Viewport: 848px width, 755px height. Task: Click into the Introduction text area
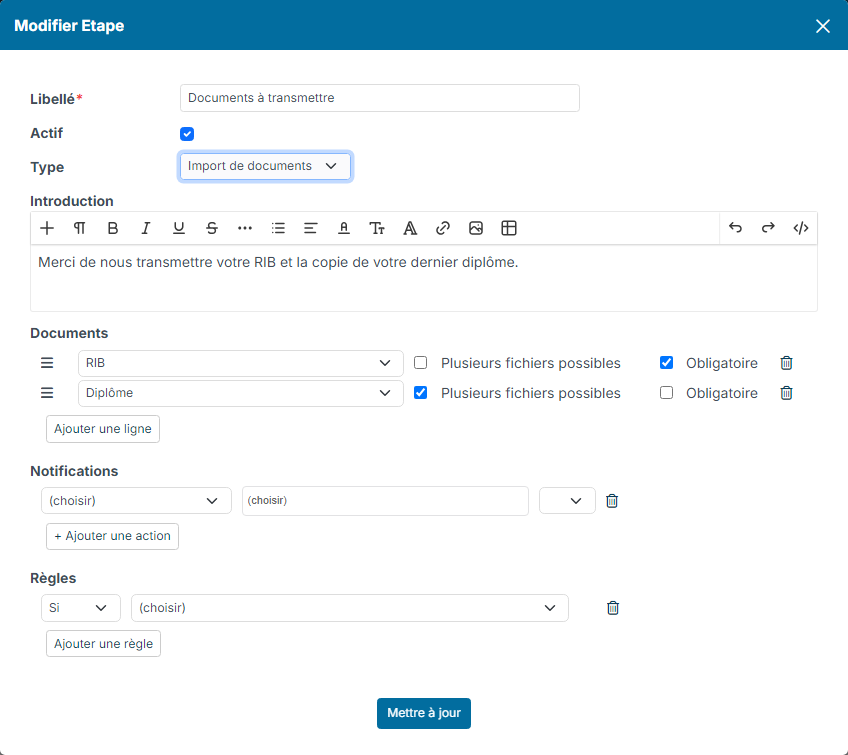pyautogui.click(x=424, y=278)
